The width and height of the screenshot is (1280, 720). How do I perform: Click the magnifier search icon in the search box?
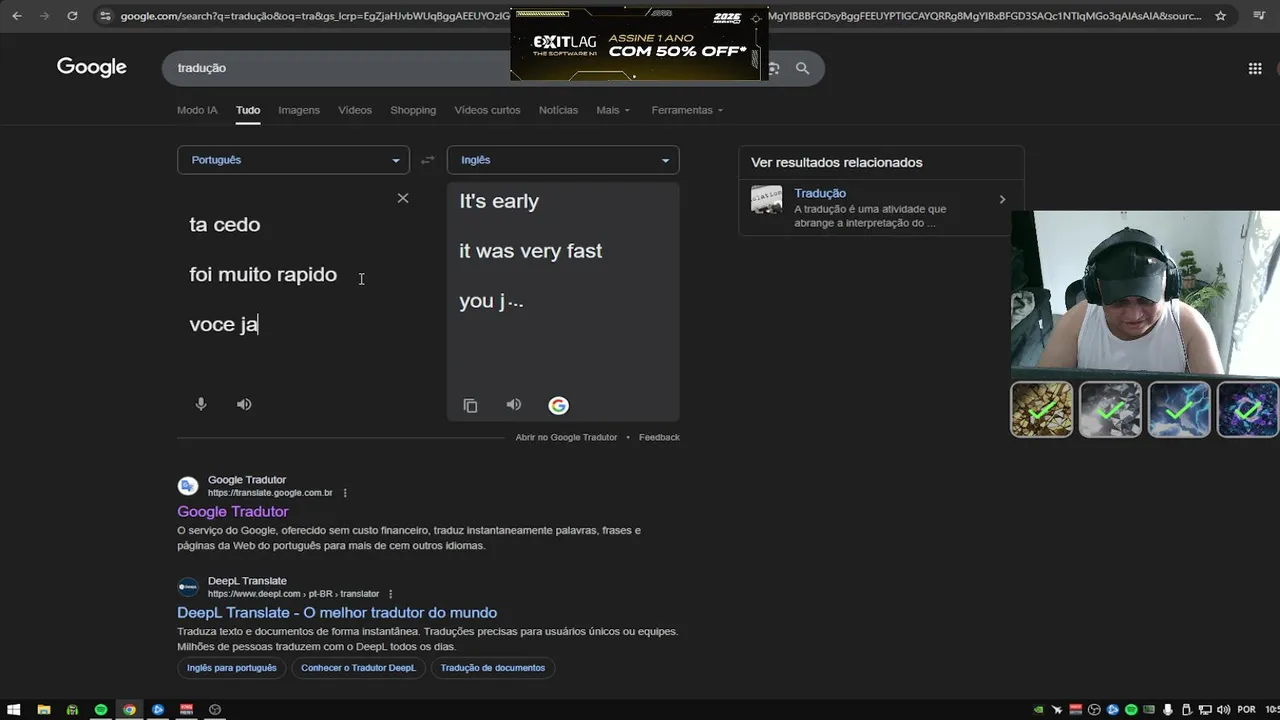click(x=802, y=68)
